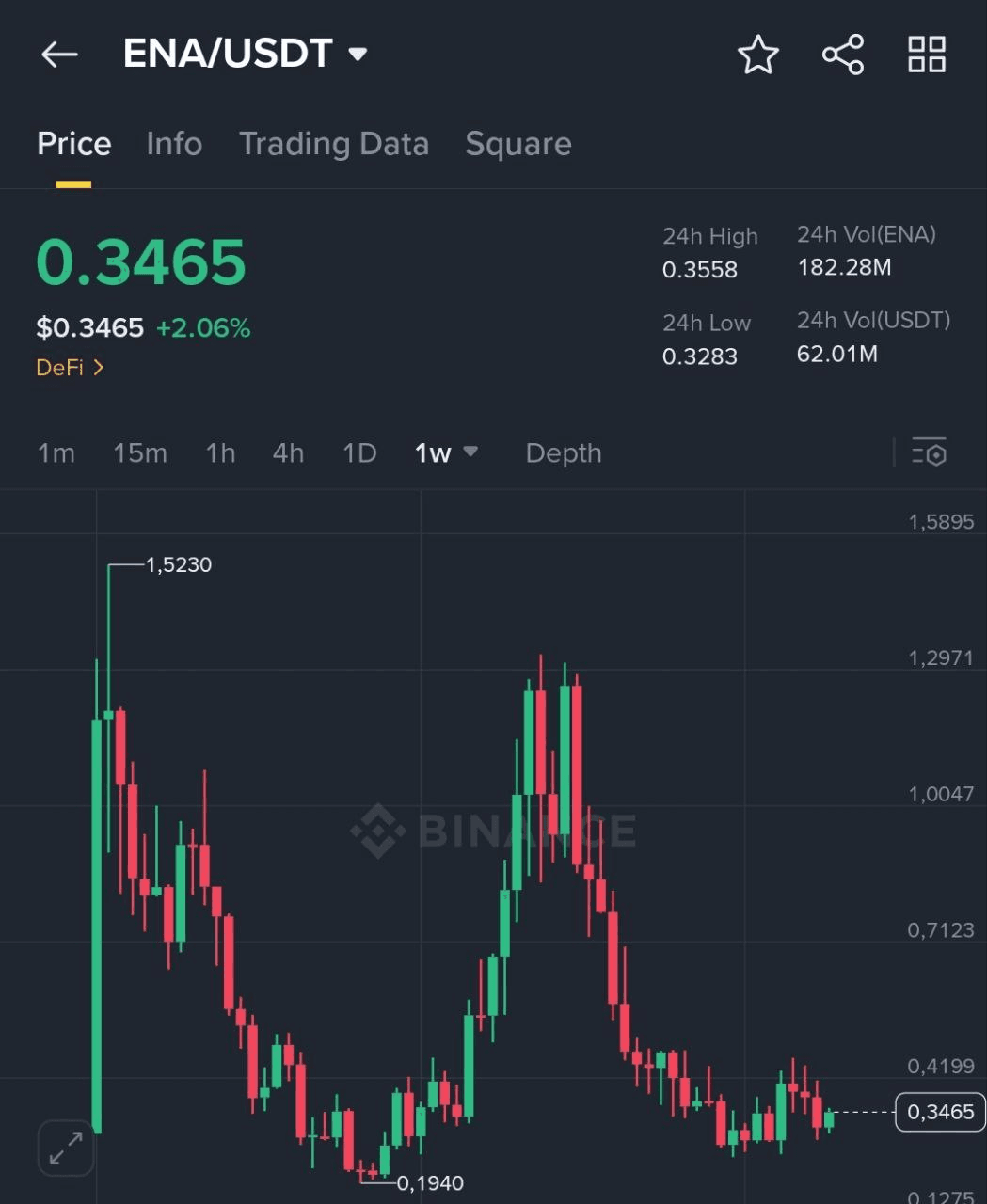Image resolution: width=987 pixels, height=1204 pixels.
Task: Tap the large 0.3465 price value
Action: click(141, 261)
